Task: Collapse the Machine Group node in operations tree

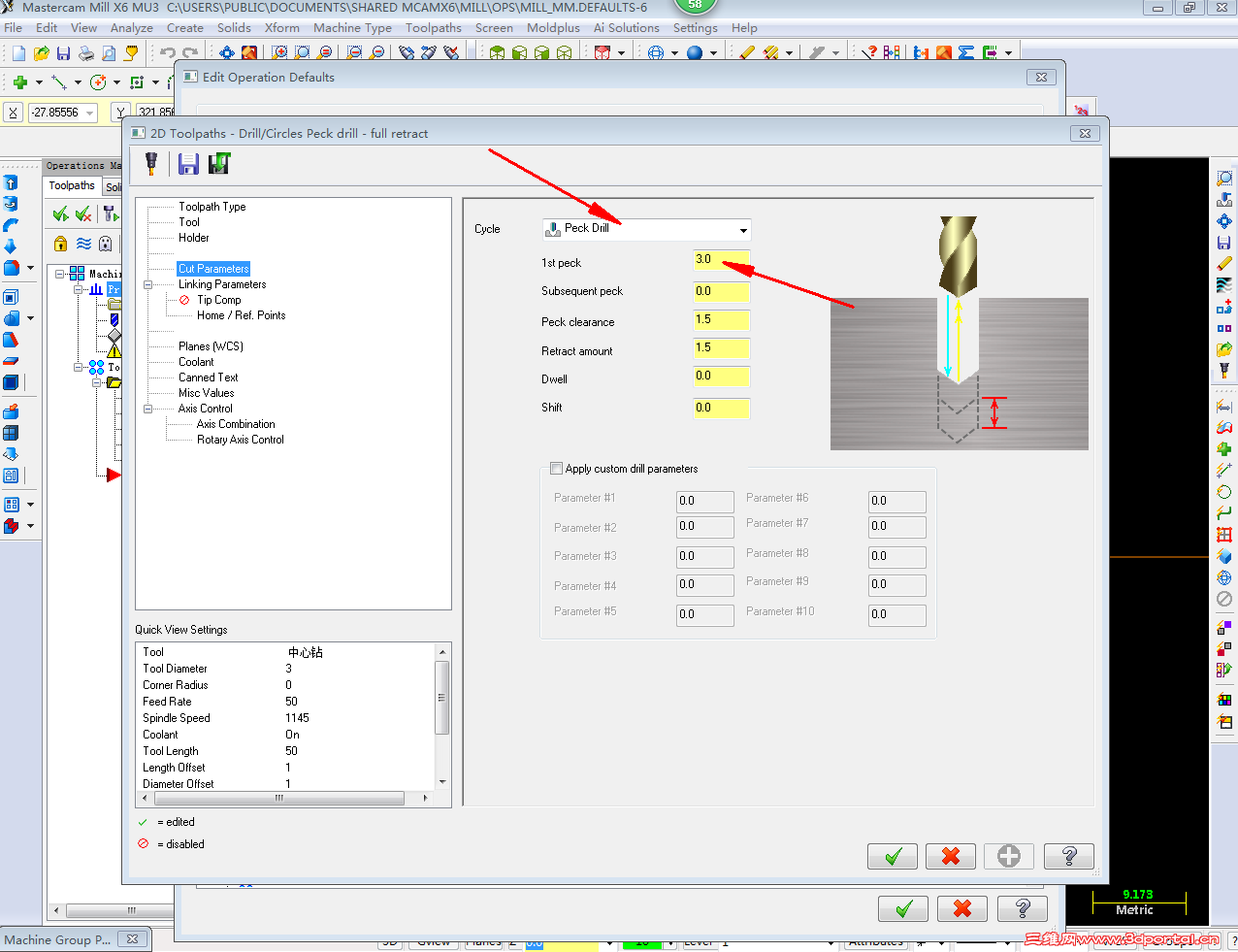Action: [x=60, y=274]
